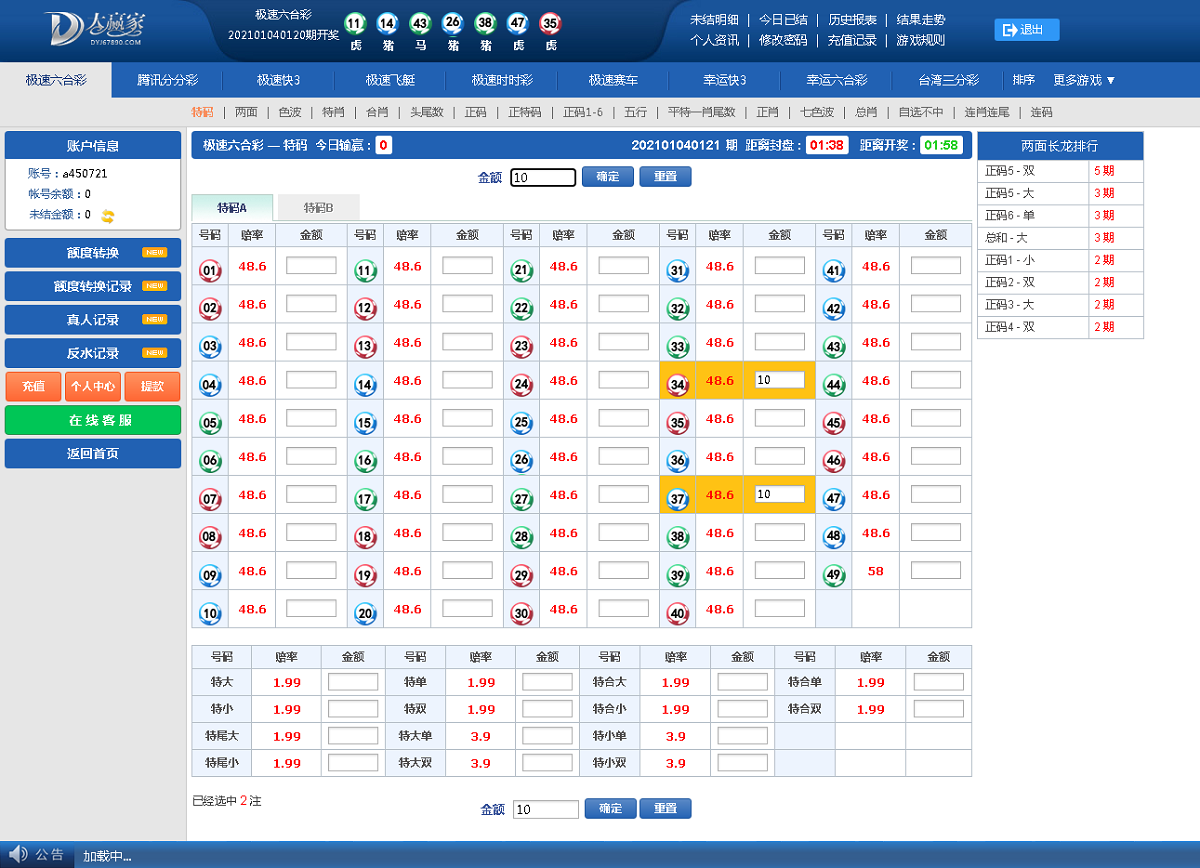
Task: Click the top 确定 button
Action: point(608,177)
